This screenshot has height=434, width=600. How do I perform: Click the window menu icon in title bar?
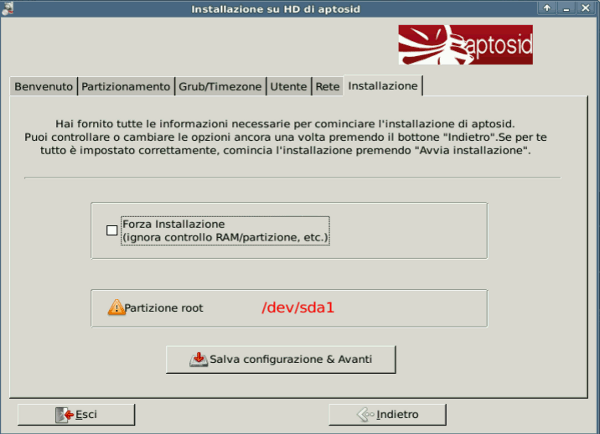click(x=7, y=8)
